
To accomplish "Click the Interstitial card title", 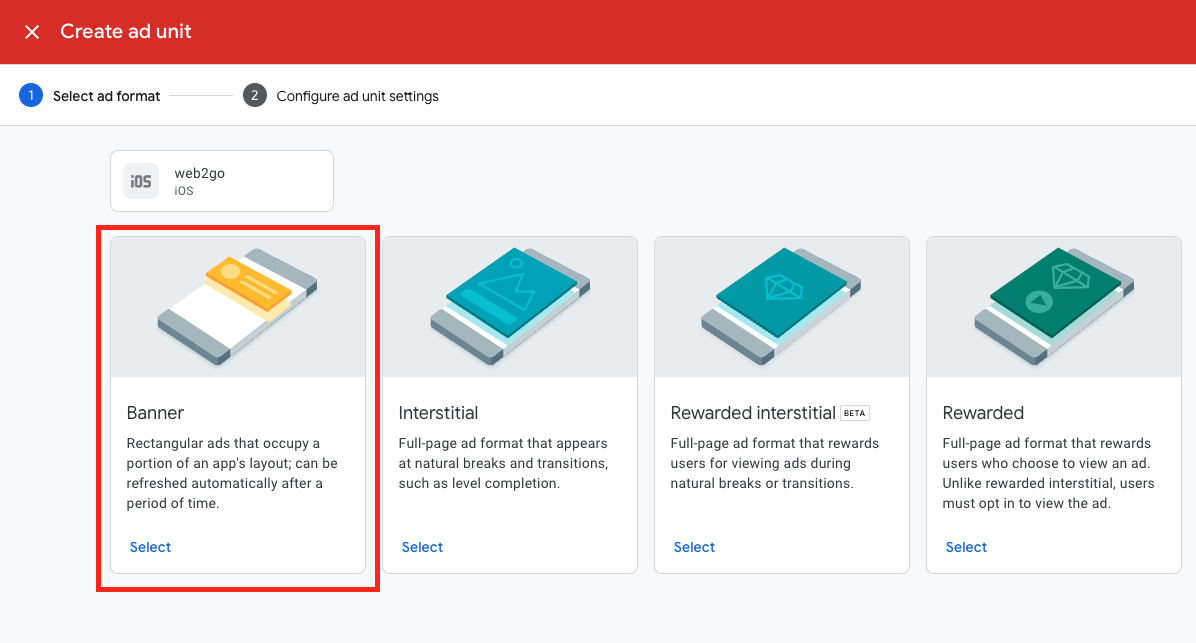I will pos(439,413).
